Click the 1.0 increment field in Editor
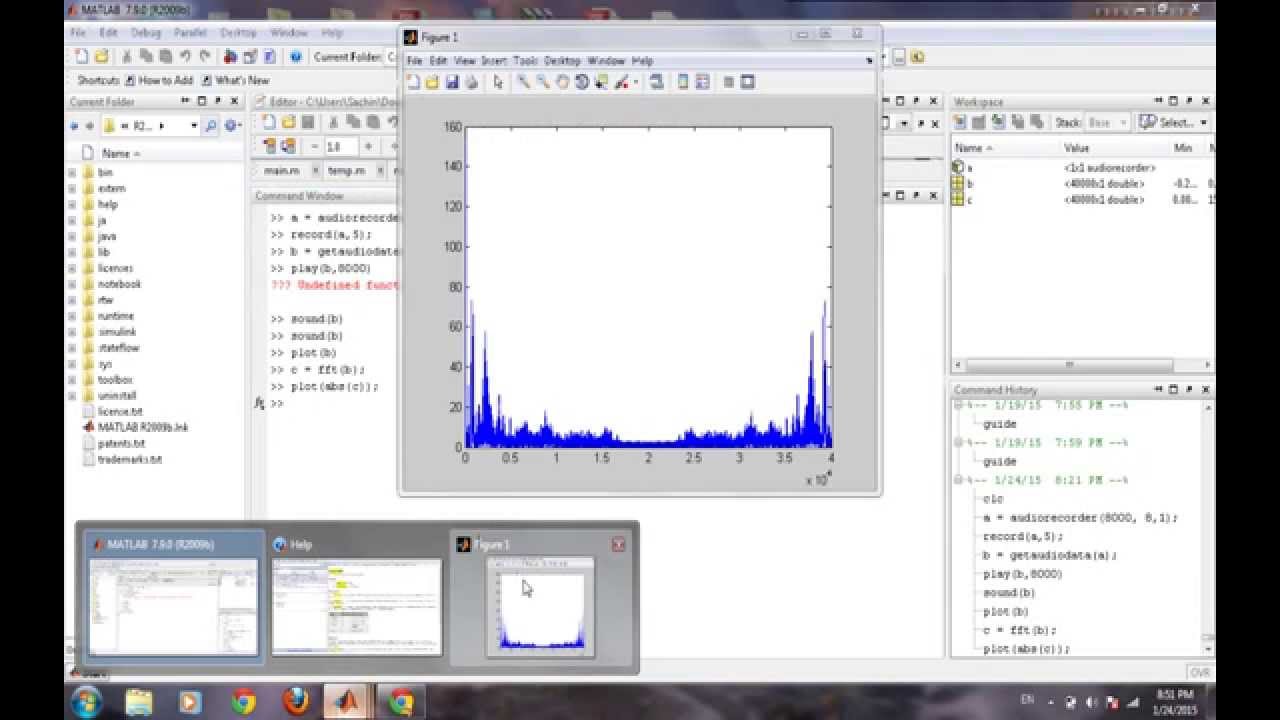 [340, 147]
